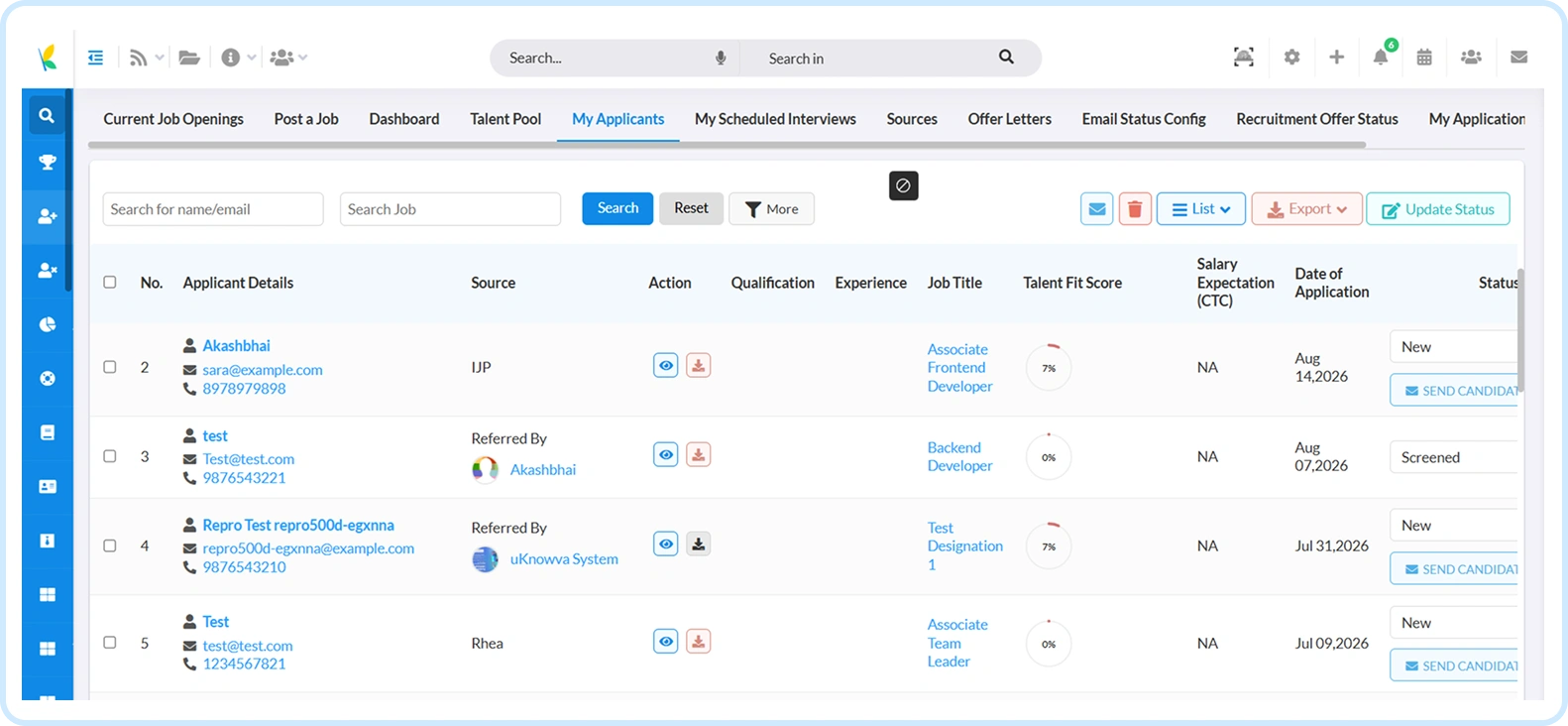Open the notifications bell
Screen dimensions: 1568x726
click(1381, 57)
